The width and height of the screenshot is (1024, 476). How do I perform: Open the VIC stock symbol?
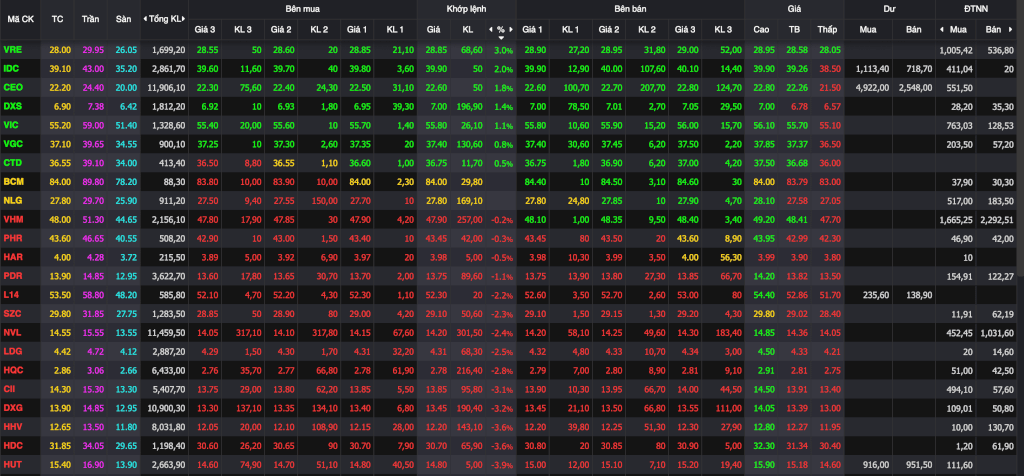(x=11, y=124)
